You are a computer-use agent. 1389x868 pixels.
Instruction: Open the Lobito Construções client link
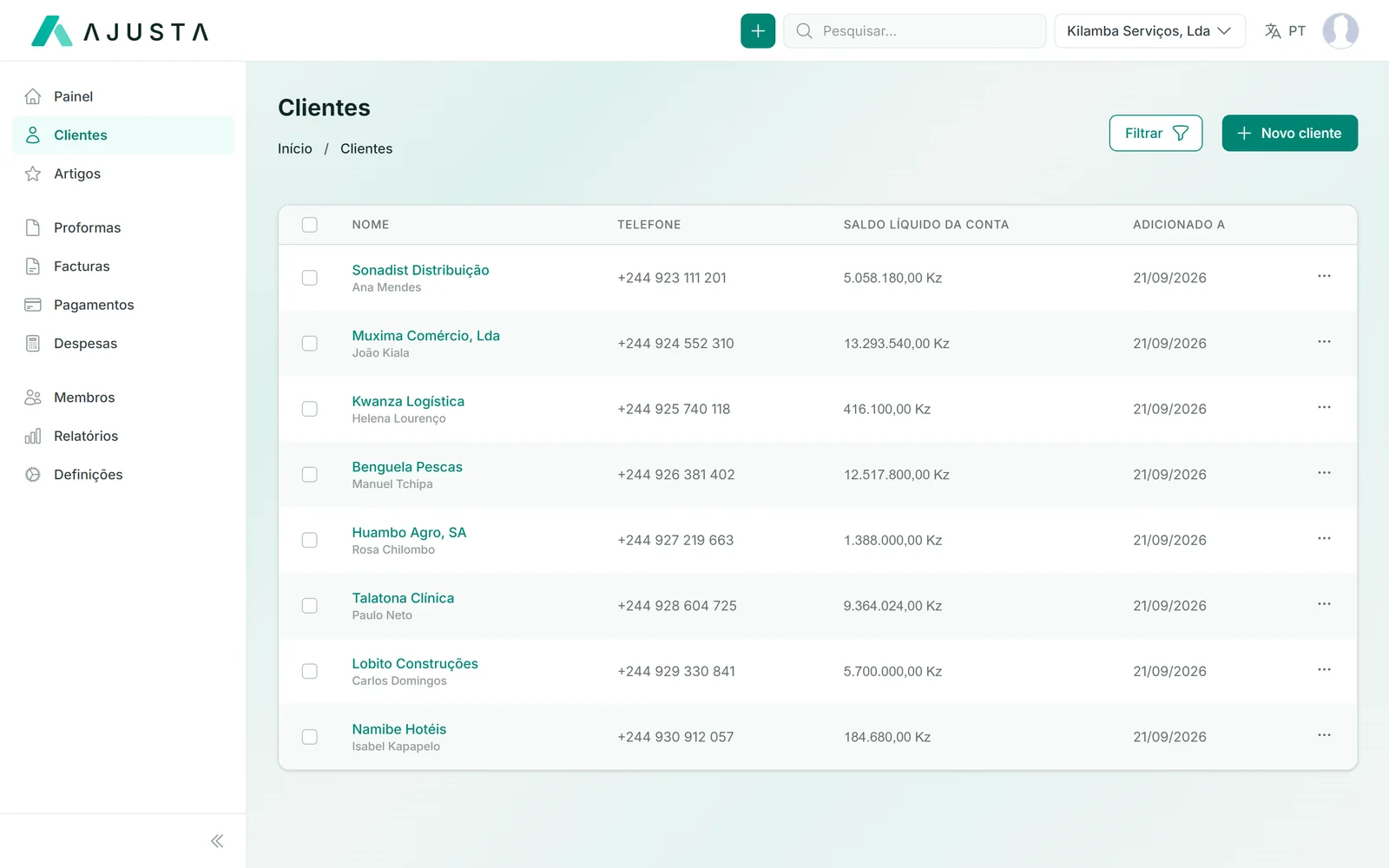point(415,664)
